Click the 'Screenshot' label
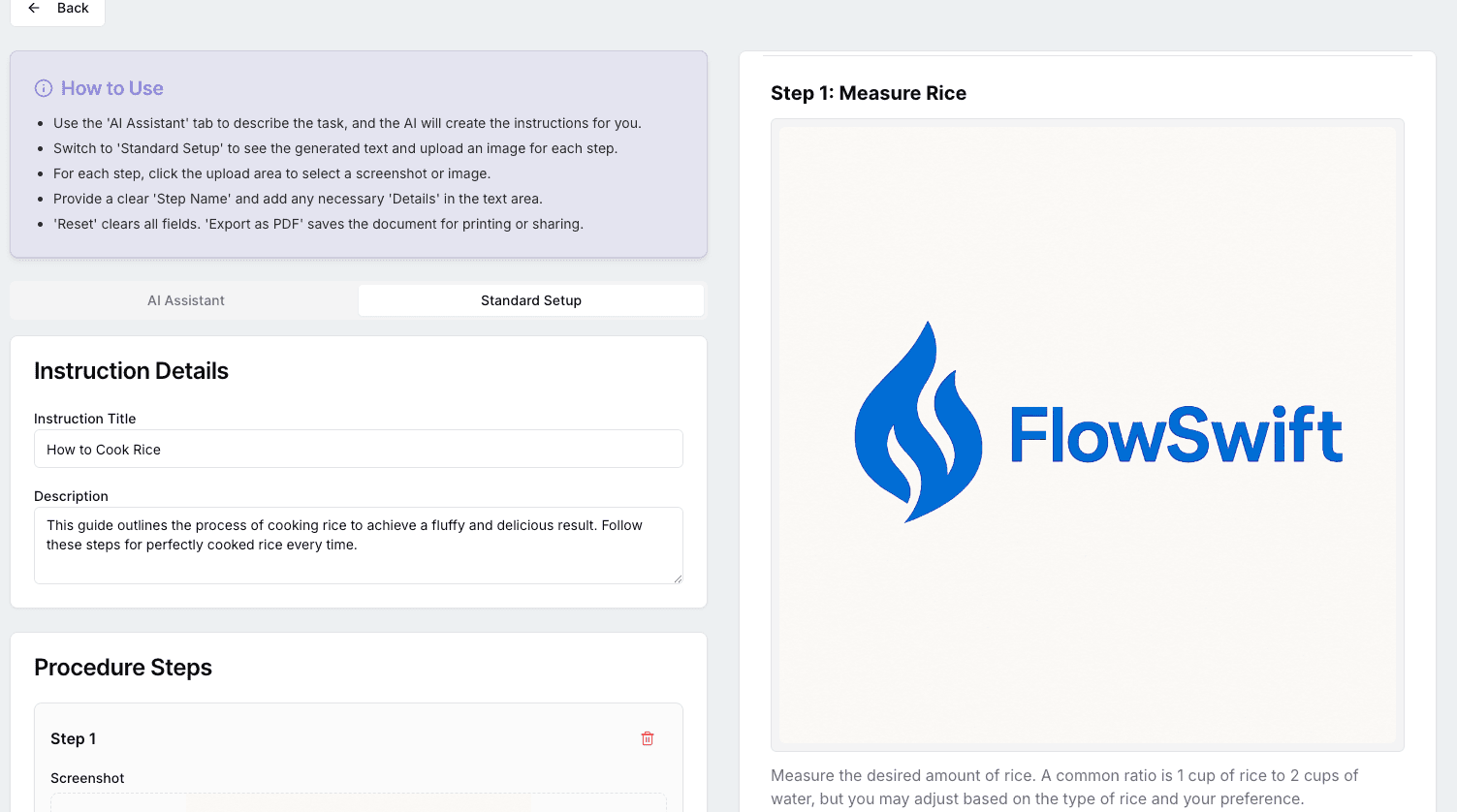The height and width of the screenshot is (812, 1457). (87, 778)
